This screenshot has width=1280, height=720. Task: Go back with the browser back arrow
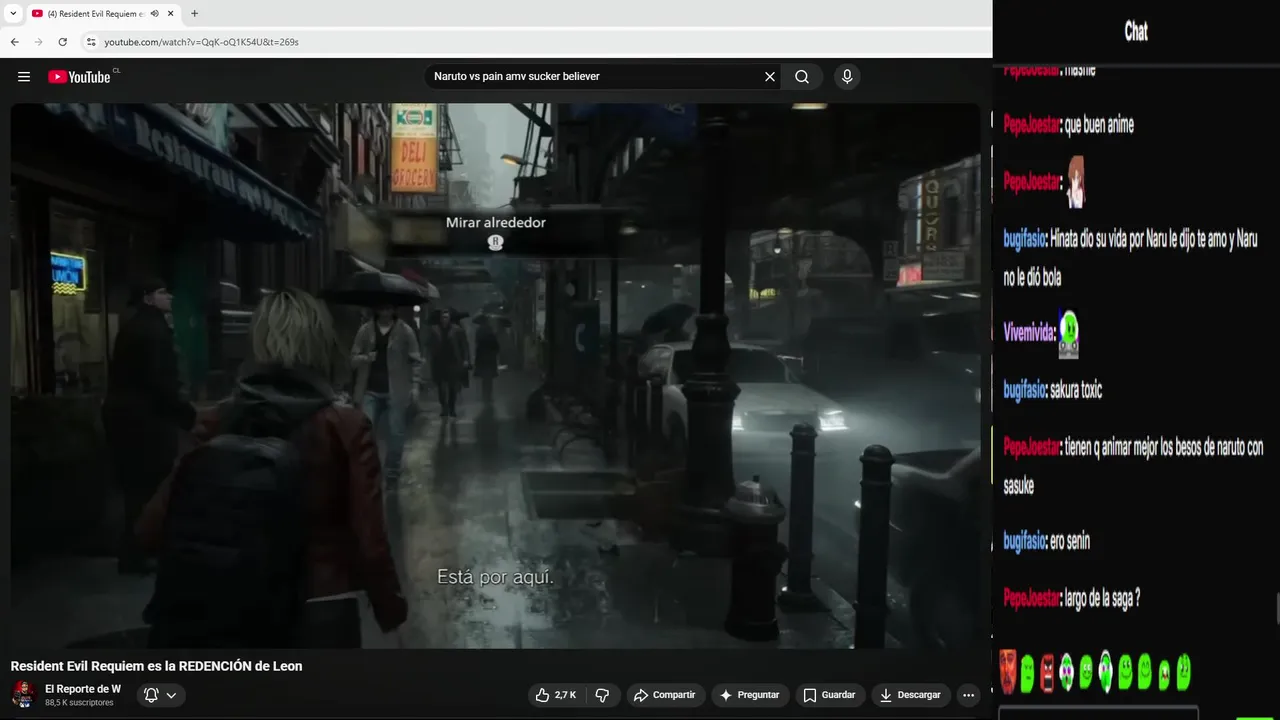click(14, 42)
